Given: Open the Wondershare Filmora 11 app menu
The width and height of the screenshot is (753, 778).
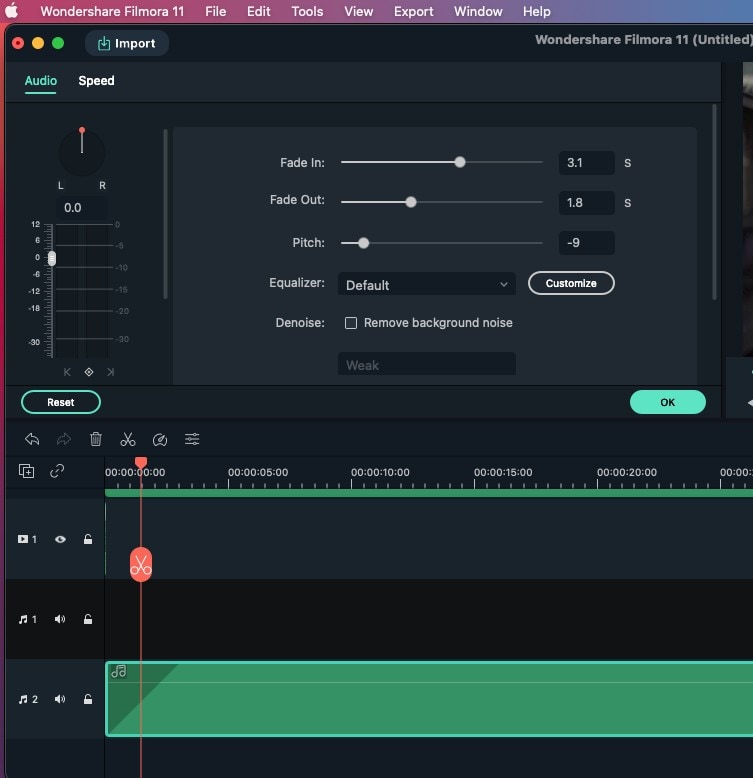Looking at the screenshot, I should (x=112, y=11).
